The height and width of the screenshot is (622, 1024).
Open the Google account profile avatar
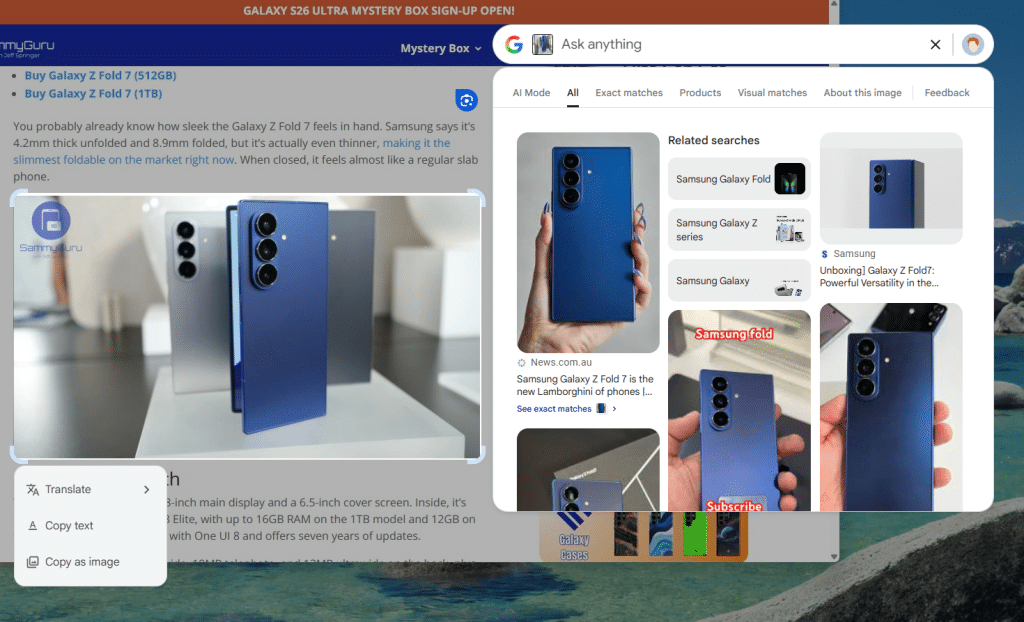[972, 44]
